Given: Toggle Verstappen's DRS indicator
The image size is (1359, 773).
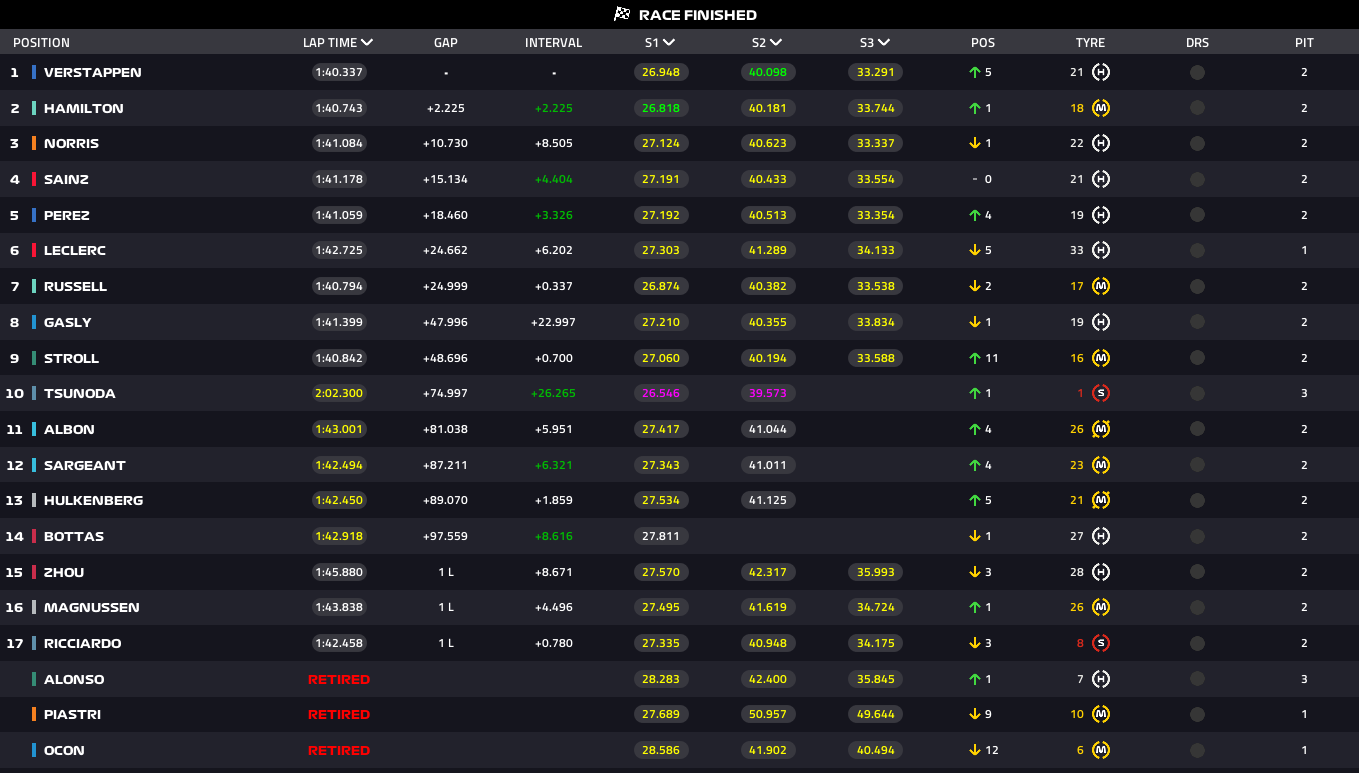Looking at the screenshot, I should 1197,72.
